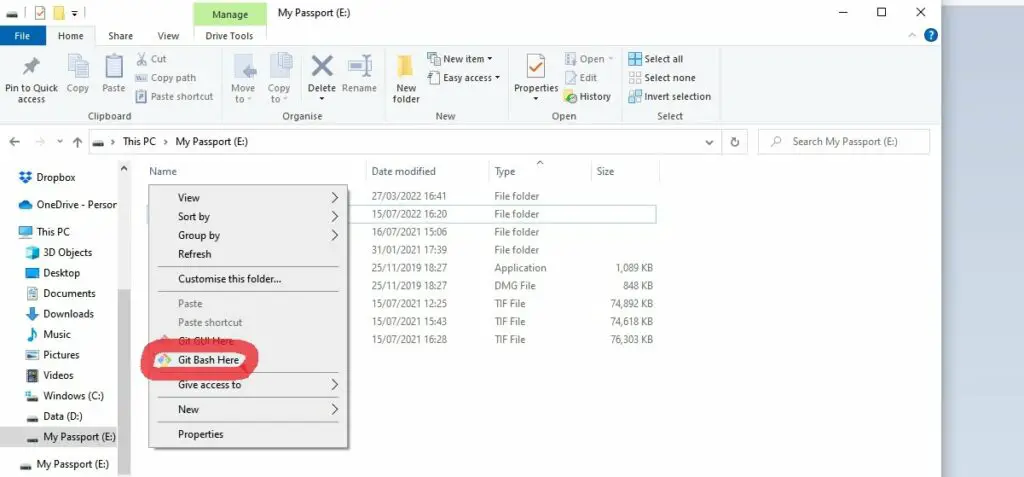
Task: Sort by the Name column header
Action: [255, 171]
